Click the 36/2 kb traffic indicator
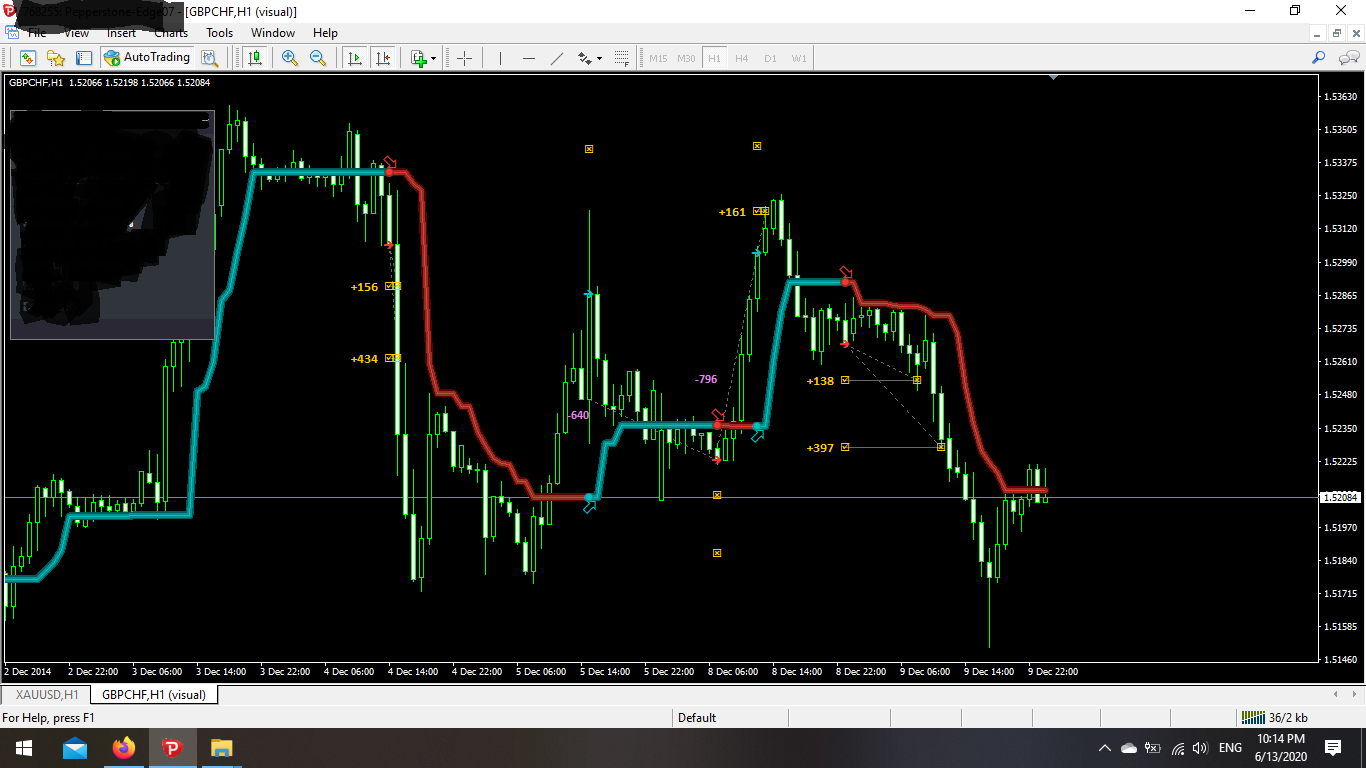 point(1287,717)
